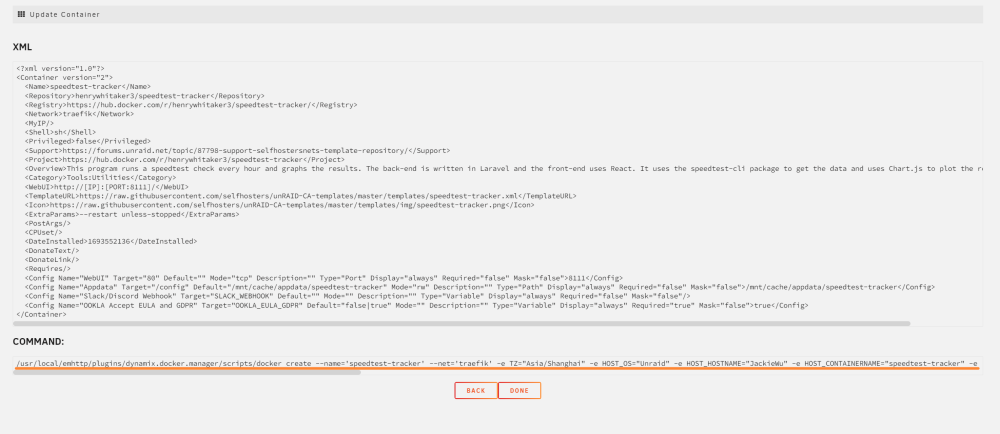1000x434 pixels.
Task: Click the Icon speedtest-tracker.png URL line
Action: pyautogui.click(x=279, y=205)
